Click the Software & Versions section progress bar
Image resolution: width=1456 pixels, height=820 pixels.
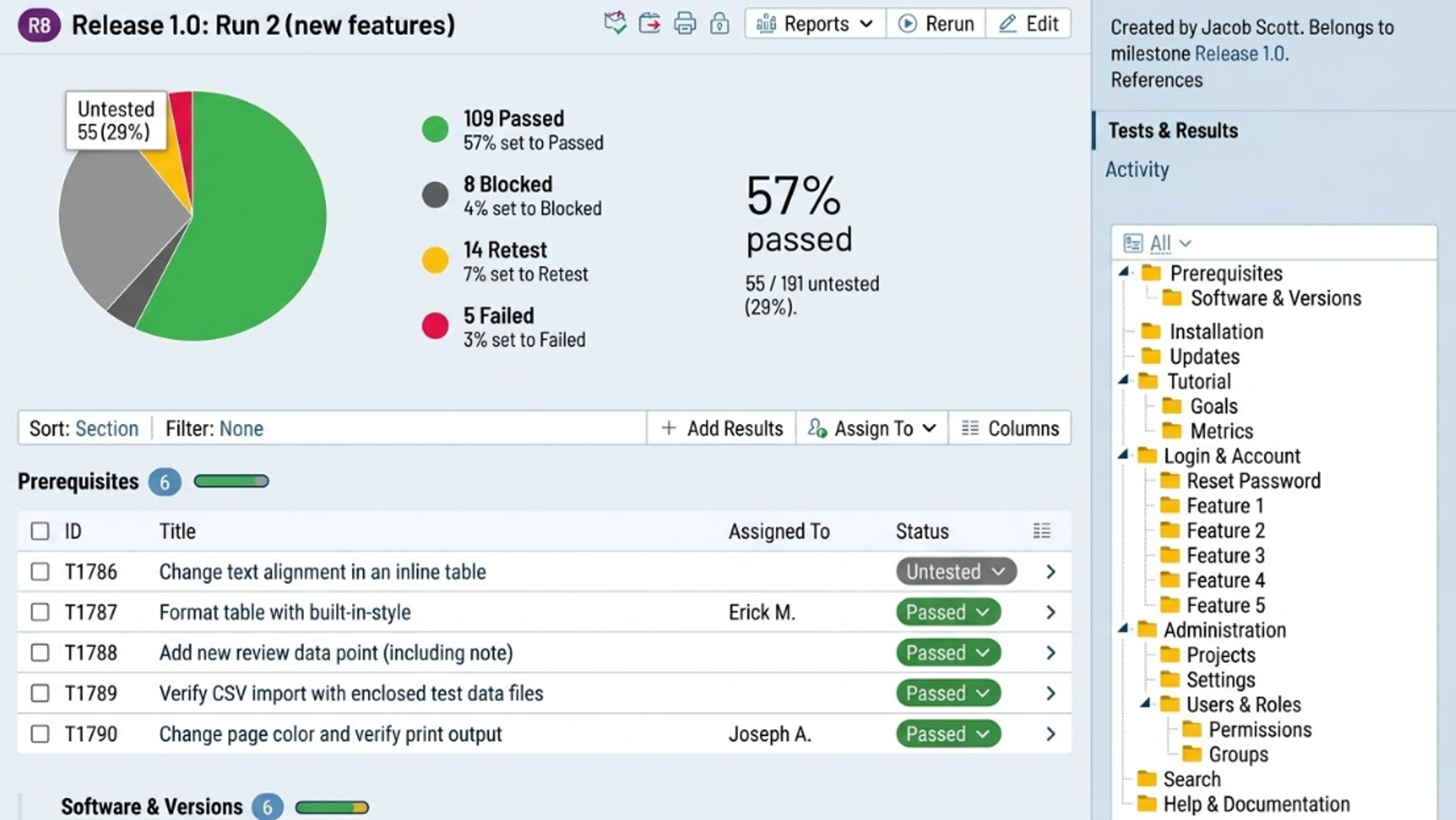tap(332, 807)
